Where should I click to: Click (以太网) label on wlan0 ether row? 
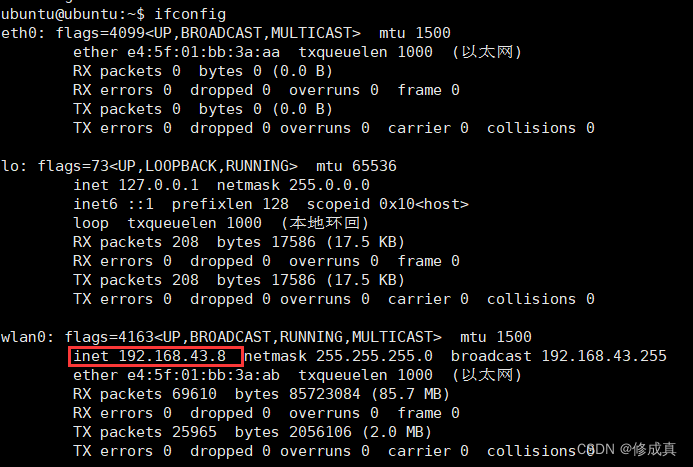[487, 375]
